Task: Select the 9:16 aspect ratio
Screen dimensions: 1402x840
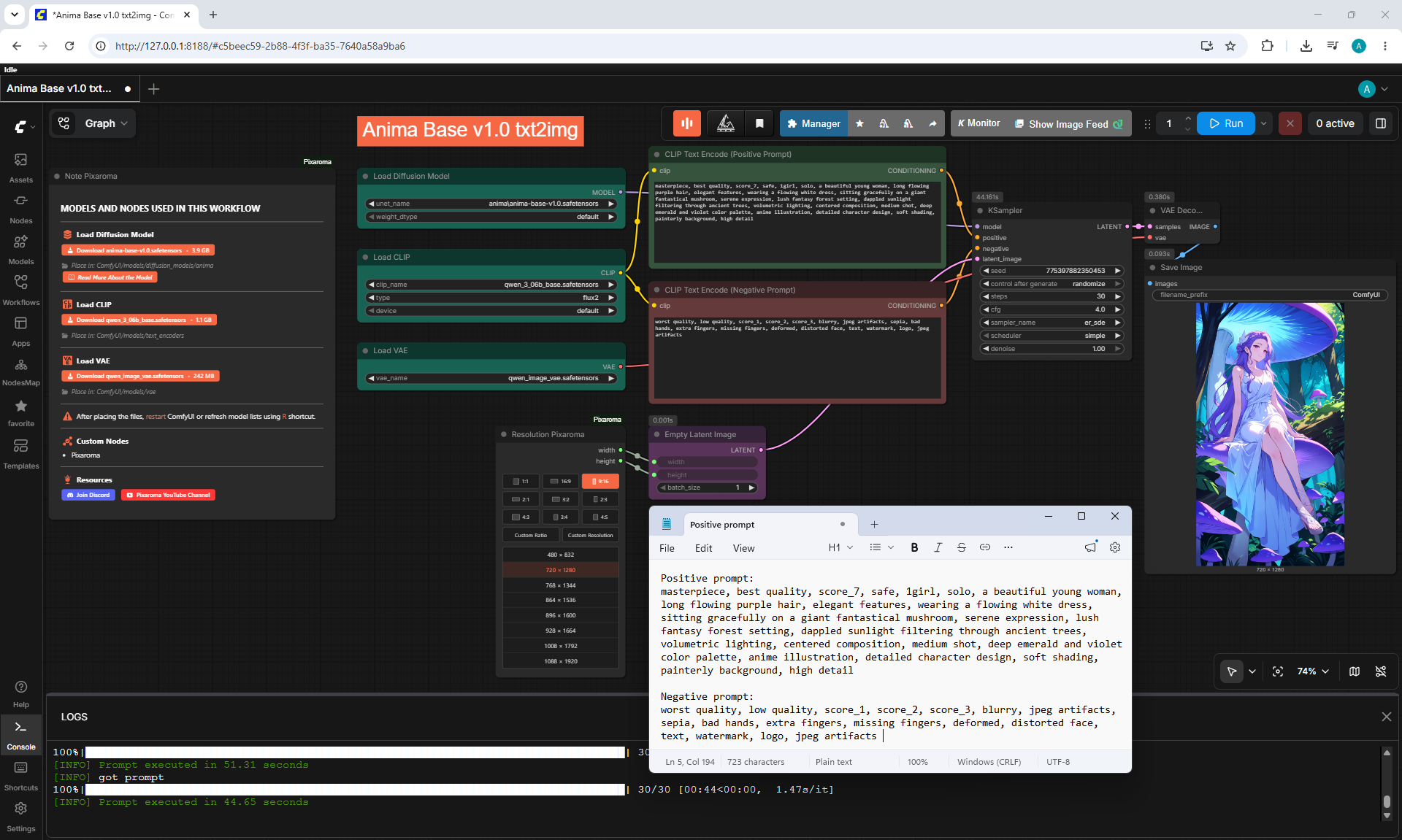Action: click(x=600, y=481)
